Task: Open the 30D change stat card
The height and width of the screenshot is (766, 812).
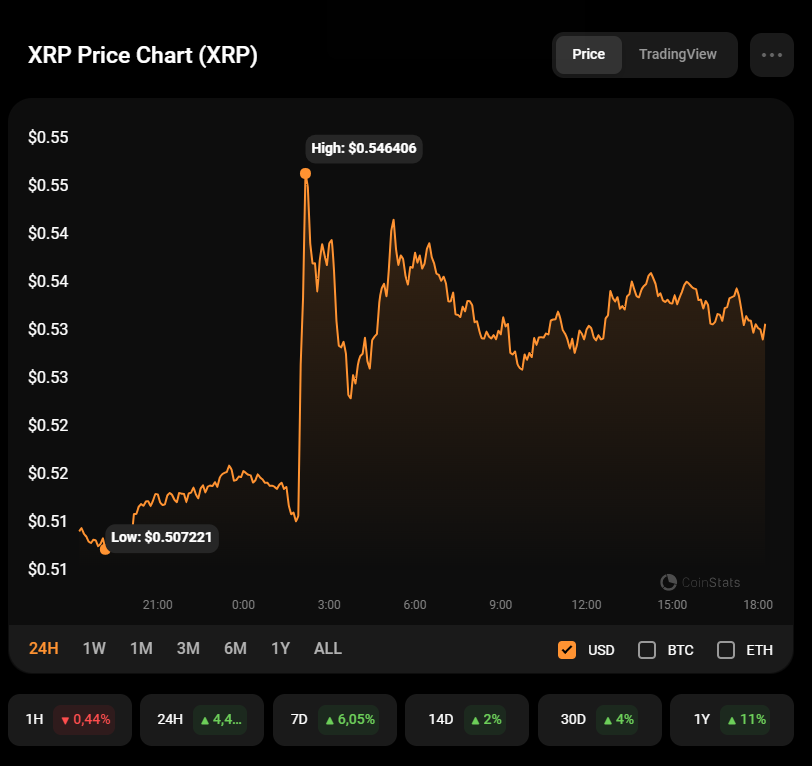Action: [600, 719]
